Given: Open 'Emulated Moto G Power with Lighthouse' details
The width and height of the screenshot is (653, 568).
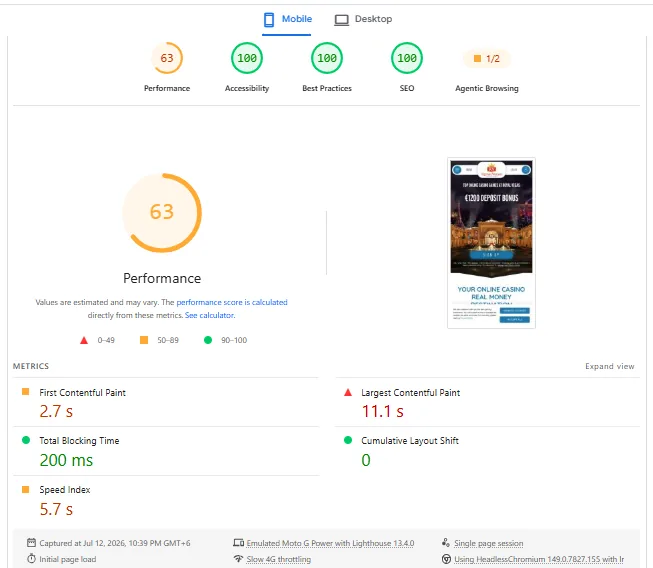Looking at the screenshot, I should [330, 543].
